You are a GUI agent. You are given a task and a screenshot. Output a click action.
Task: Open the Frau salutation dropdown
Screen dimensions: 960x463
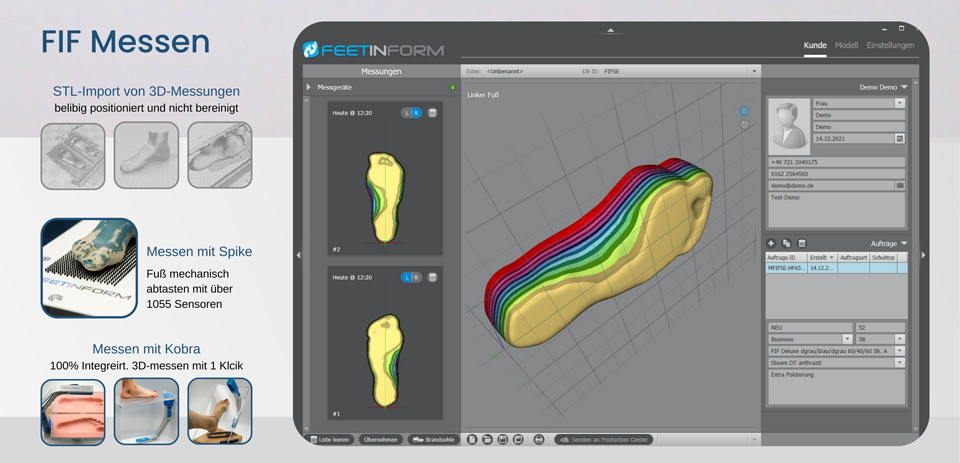(x=899, y=103)
